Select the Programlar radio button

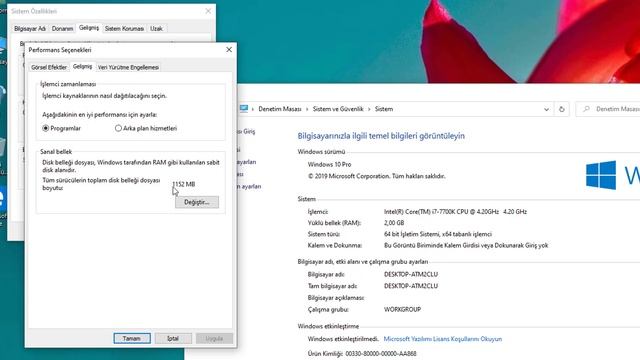pos(46,128)
